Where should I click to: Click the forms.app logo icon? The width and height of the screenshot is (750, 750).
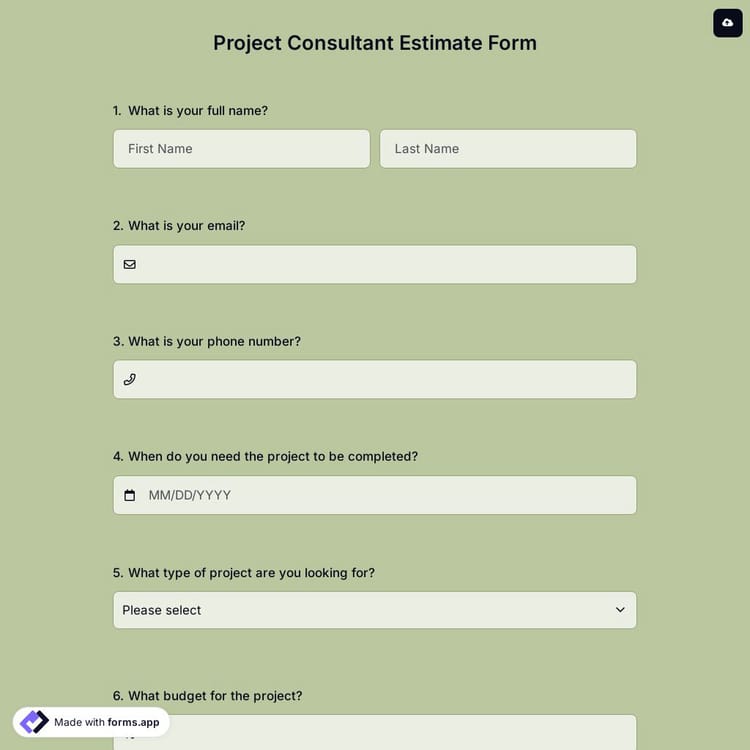point(34,722)
